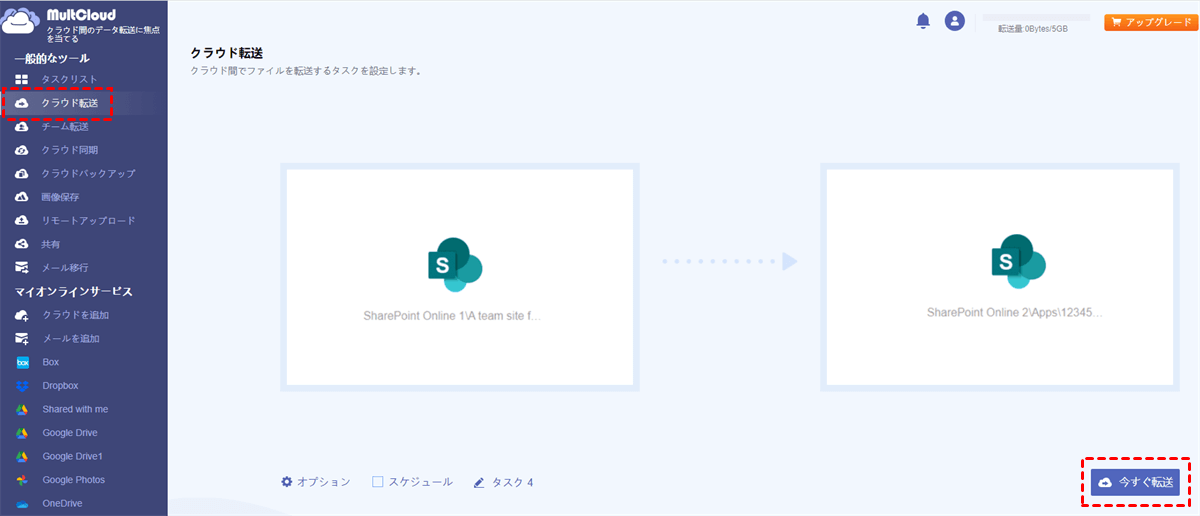Click the SharePoint Online 1\A team site f... path text
1200x516 pixels.
453,314
